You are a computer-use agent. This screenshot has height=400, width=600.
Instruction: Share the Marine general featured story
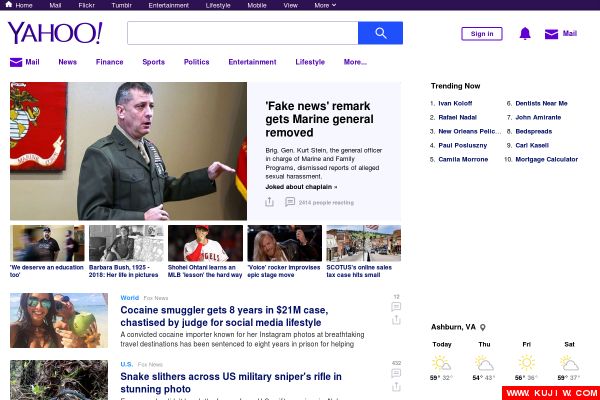coord(269,202)
